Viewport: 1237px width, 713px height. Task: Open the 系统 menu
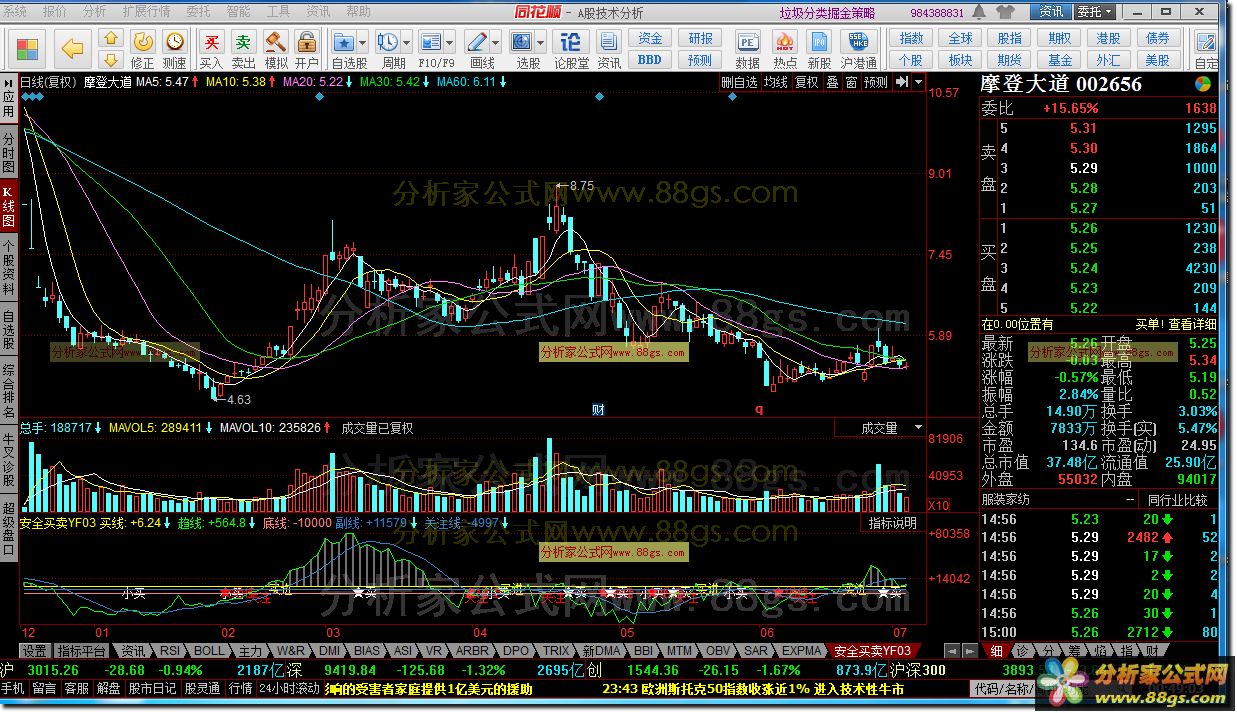point(15,12)
